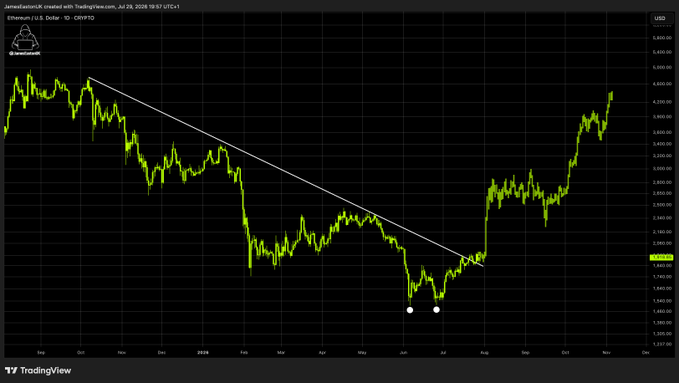Image resolution: width=679 pixels, height=383 pixels.
Task: Click the 3,000.00 price axis label
Action: (662, 169)
